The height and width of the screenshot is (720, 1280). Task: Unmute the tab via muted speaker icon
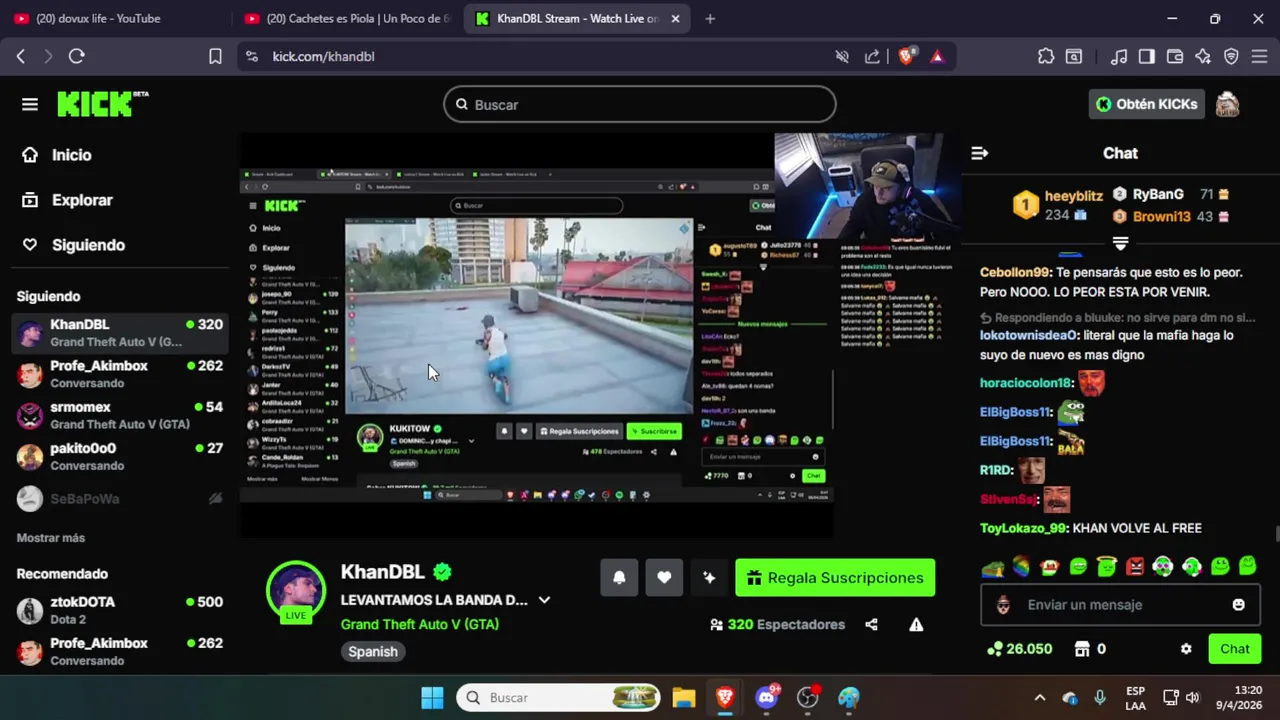(x=842, y=57)
